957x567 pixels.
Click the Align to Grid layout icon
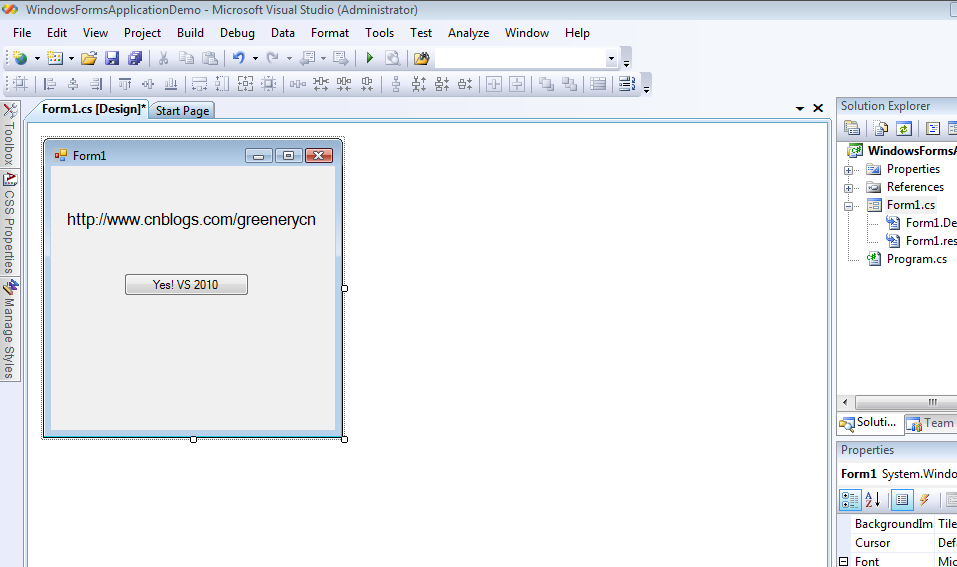click(20, 84)
